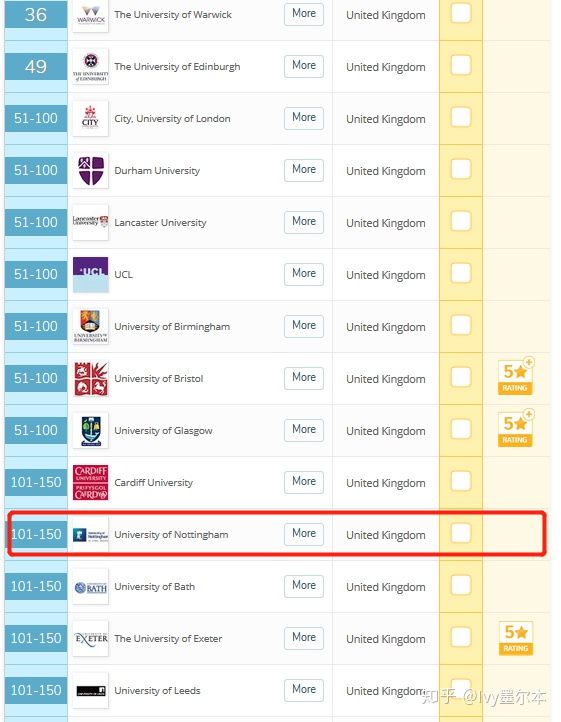Open The University of Exeter link
The height and width of the screenshot is (722, 561).
coord(168,639)
